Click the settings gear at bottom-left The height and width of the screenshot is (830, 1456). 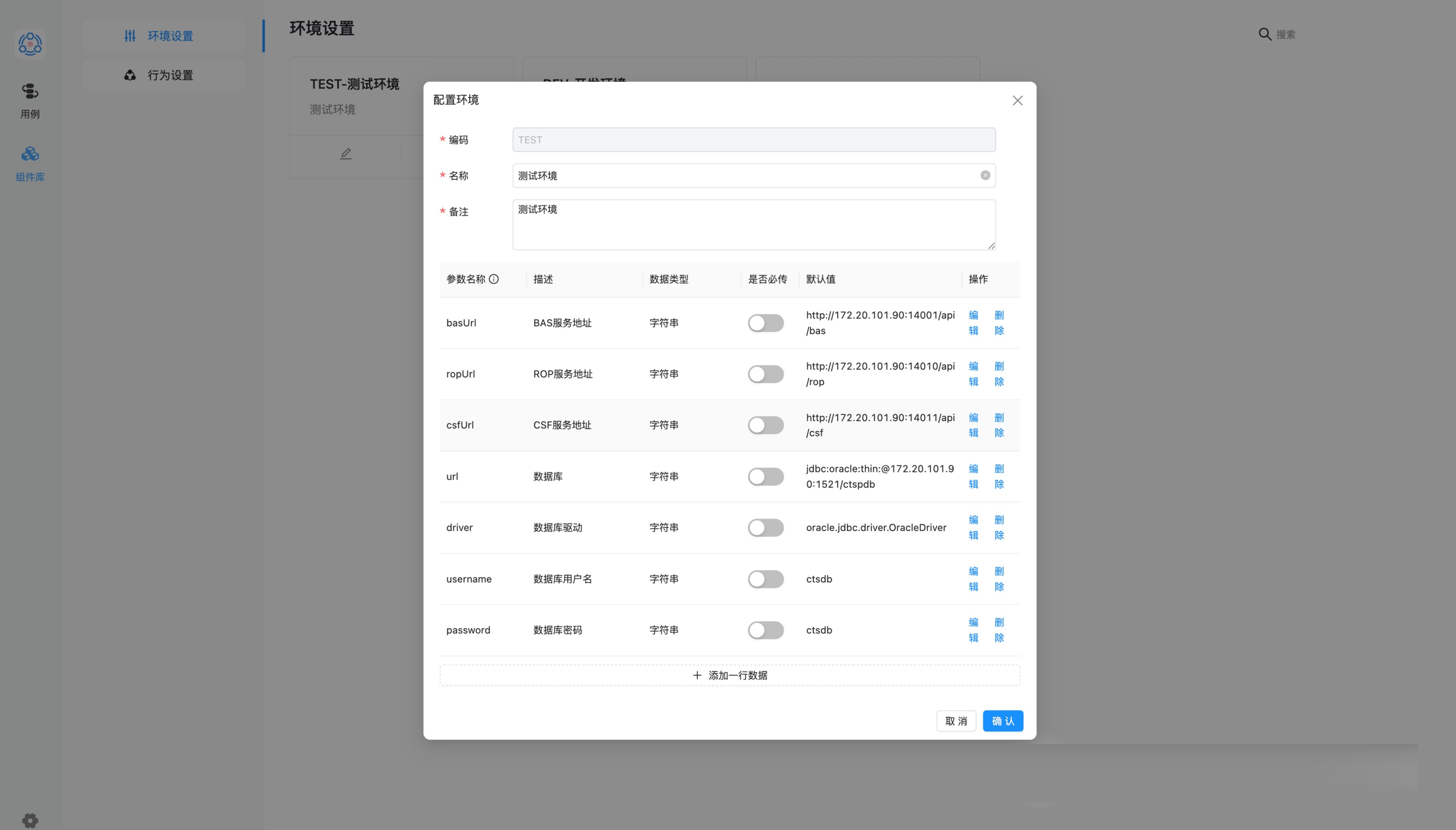(30, 820)
